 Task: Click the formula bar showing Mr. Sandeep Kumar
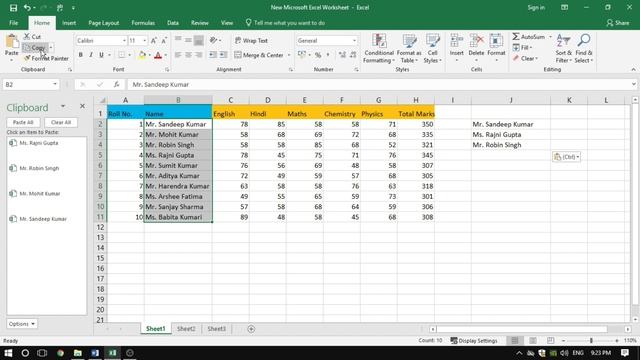pyautogui.click(x=380, y=84)
